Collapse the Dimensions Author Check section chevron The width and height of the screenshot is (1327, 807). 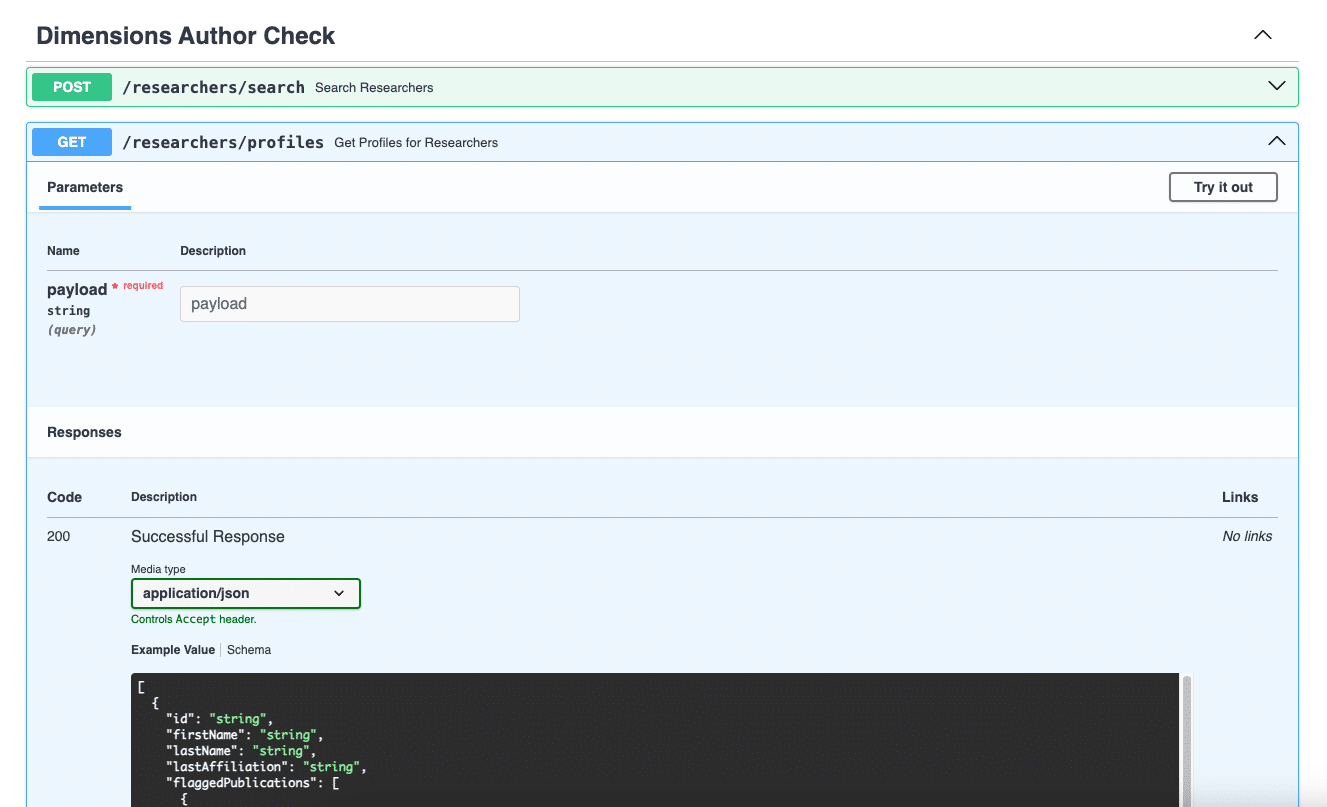[x=1262, y=35]
